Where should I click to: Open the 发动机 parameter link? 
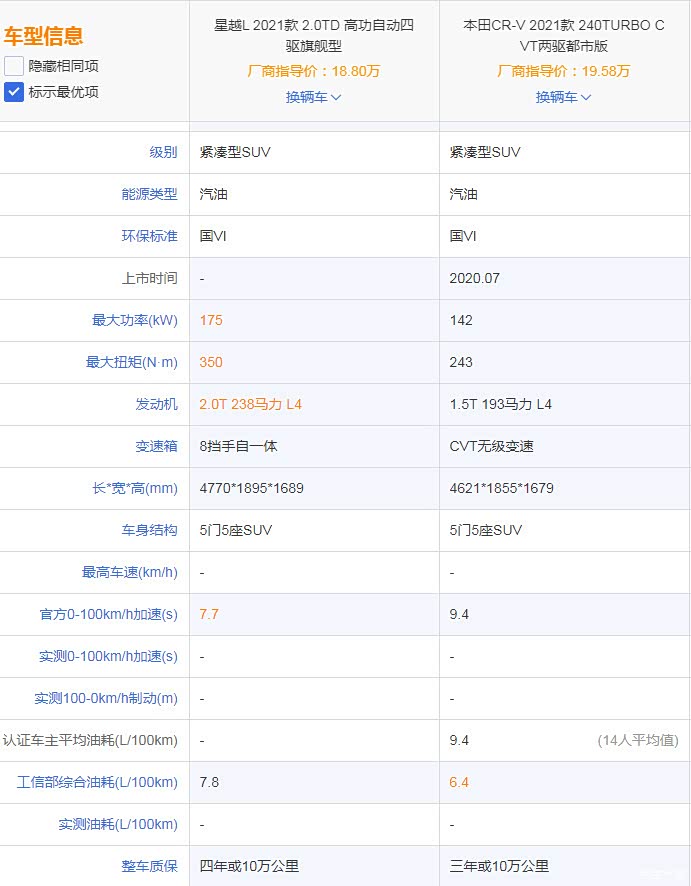click(x=156, y=404)
